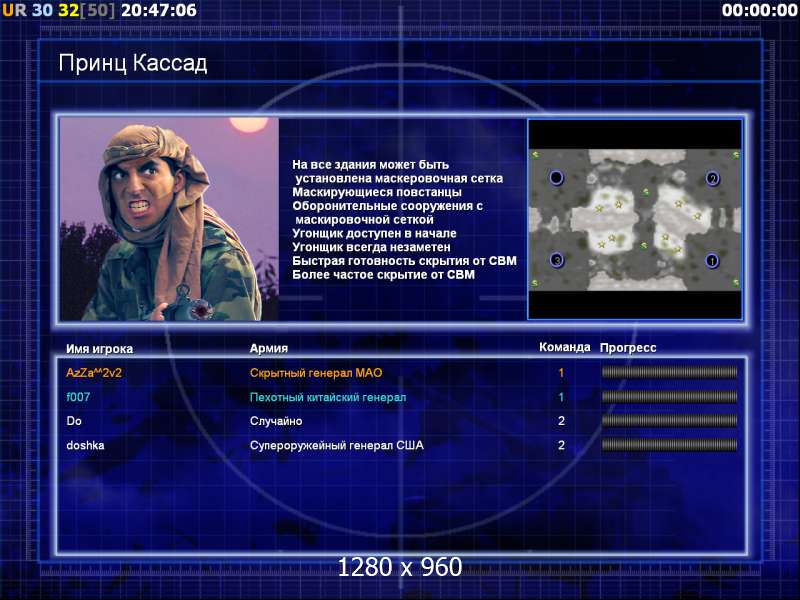Click army text 'Супероружейный генерал США'
This screenshot has height=600, width=800.
point(337,445)
